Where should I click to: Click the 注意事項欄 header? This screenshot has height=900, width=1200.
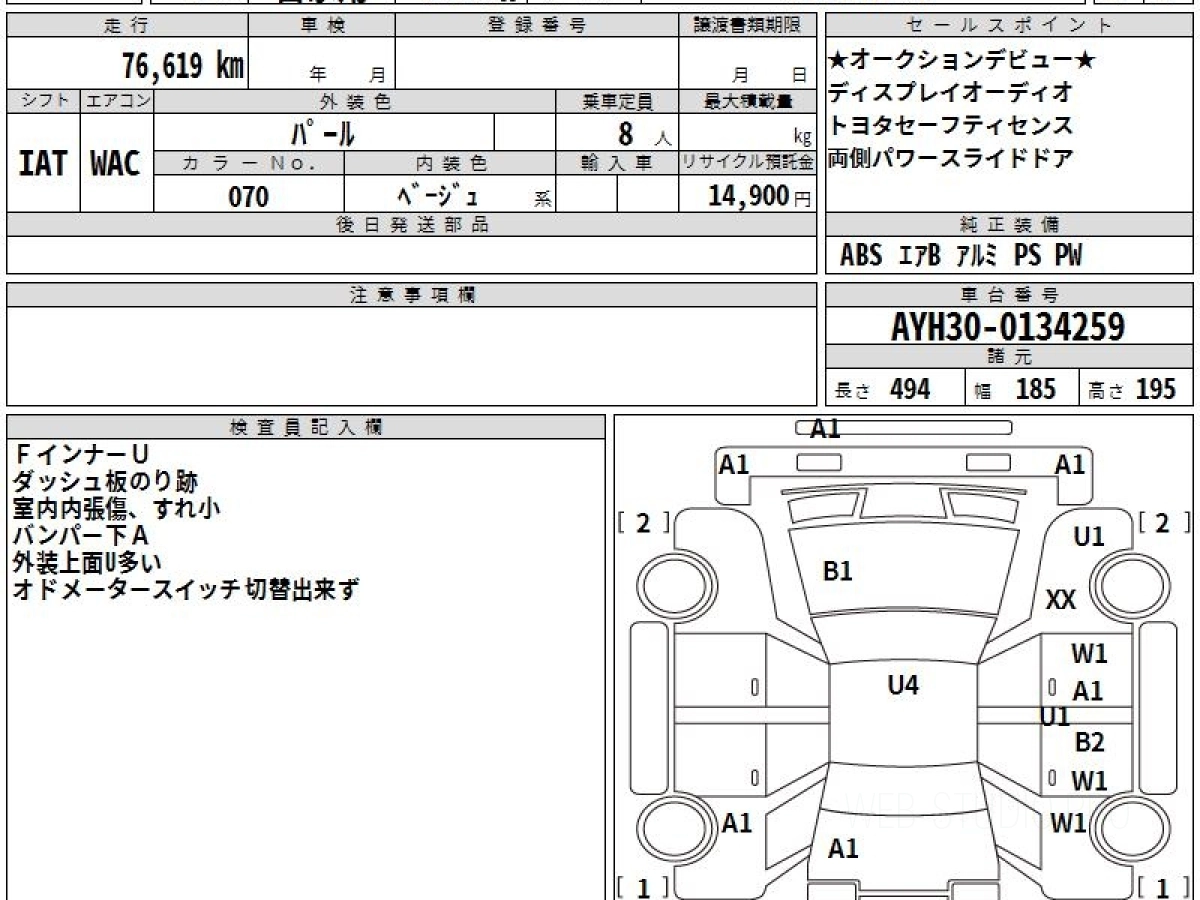(x=411, y=295)
